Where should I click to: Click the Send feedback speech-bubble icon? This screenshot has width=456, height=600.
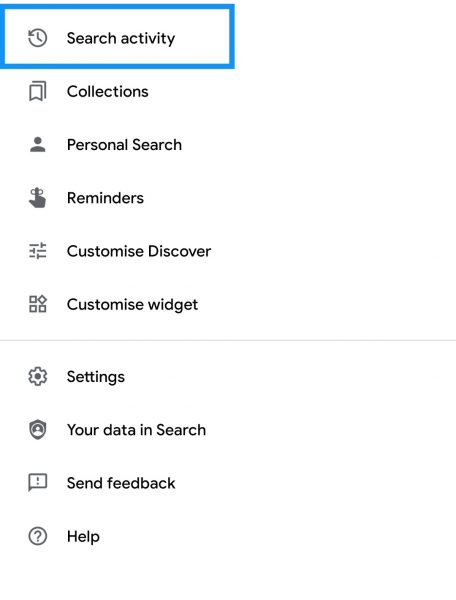(37, 483)
